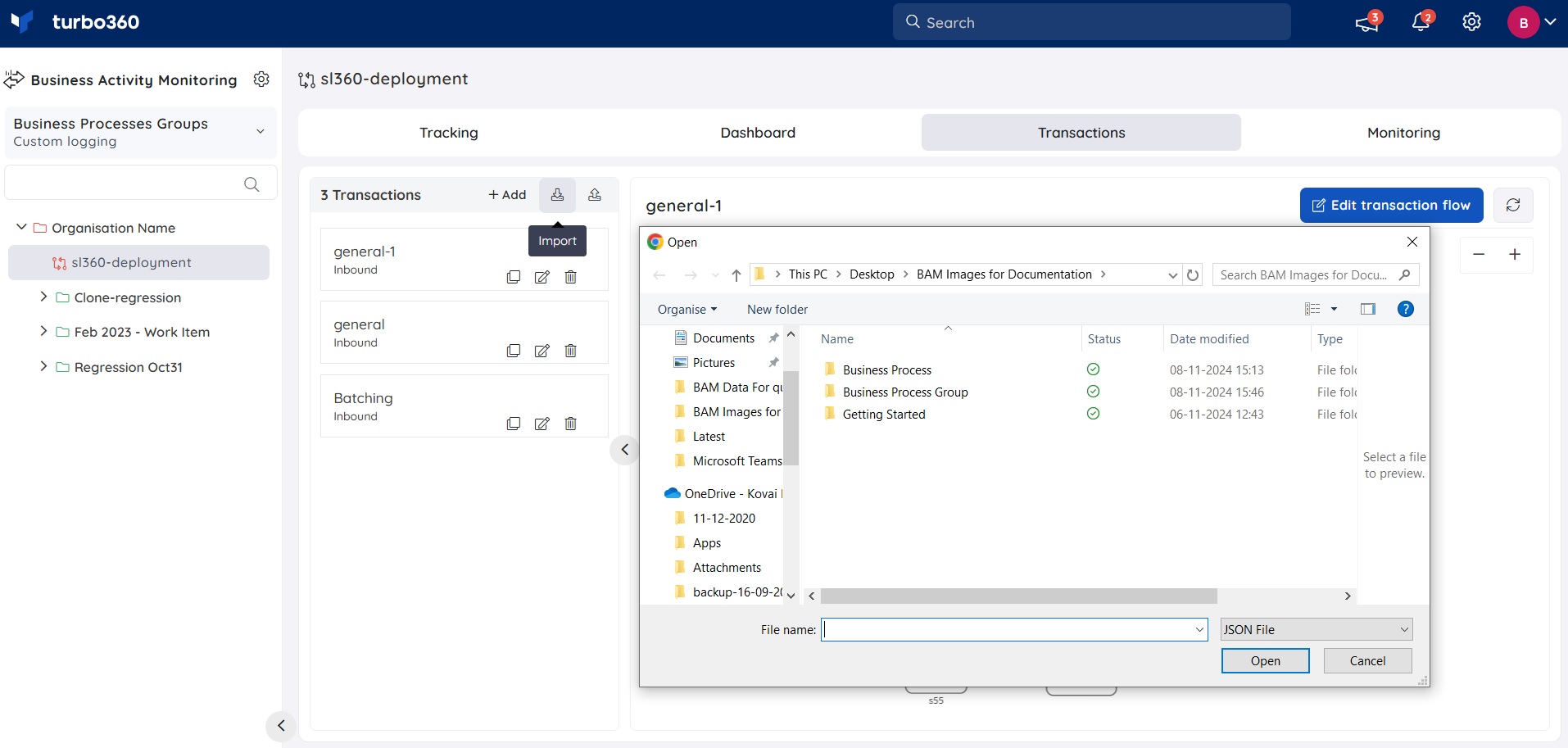Refresh the folder in Open dialog
The height and width of the screenshot is (748, 1568).
point(1193,275)
